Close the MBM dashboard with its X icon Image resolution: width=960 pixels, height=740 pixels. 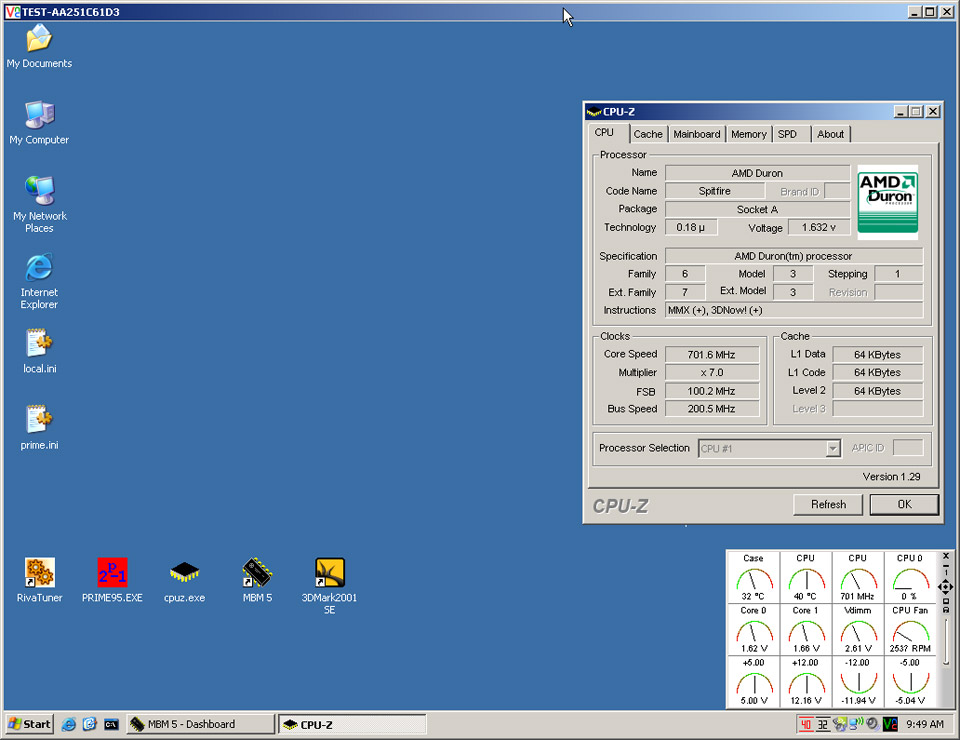945,556
